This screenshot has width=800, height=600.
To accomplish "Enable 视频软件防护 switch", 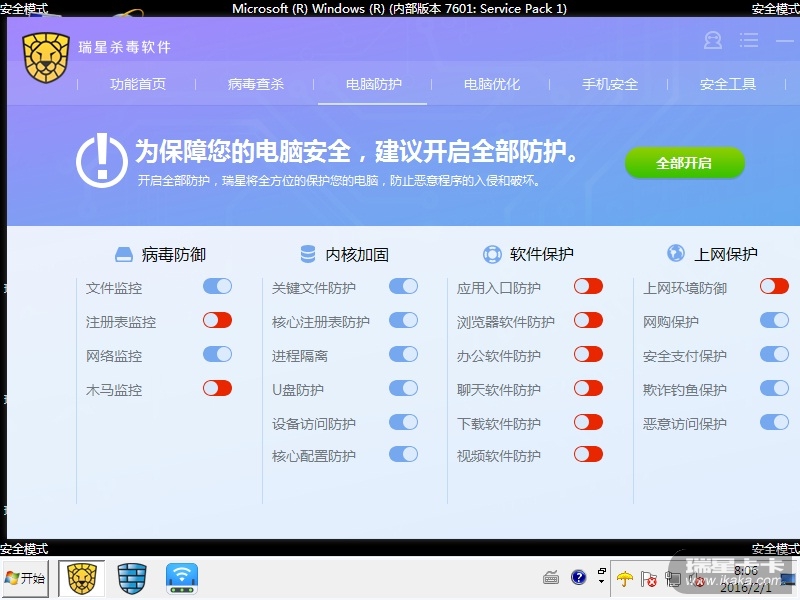I will (588, 455).
